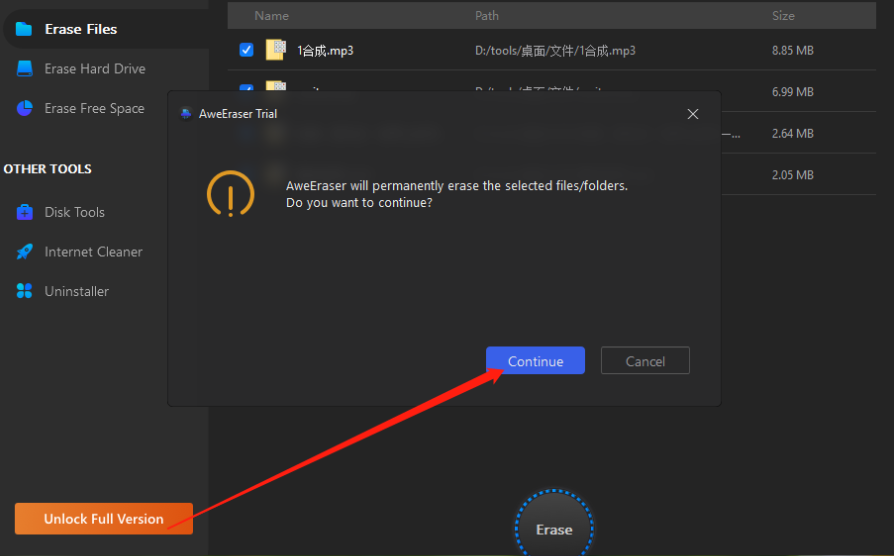Click path D:/tools/桌面/文件/1合成.mp3
This screenshot has width=894, height=556.
(x=555, y=51)
